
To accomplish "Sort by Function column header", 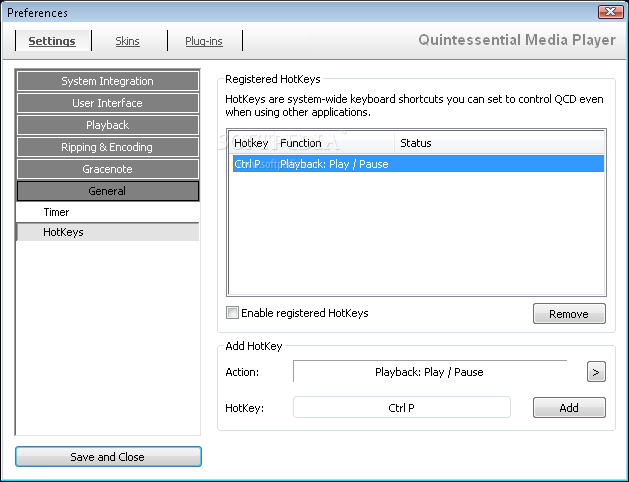I will tap(335, 143).
